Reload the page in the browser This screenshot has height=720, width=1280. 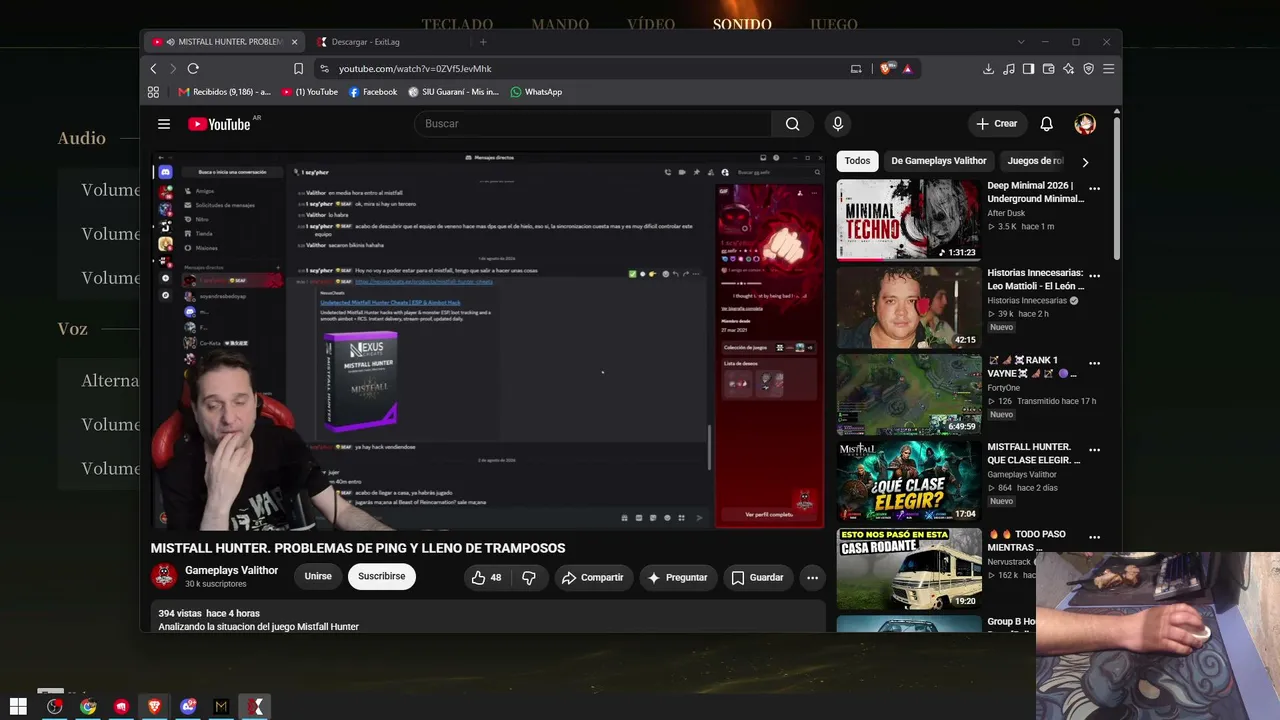(x=193, y=69)
